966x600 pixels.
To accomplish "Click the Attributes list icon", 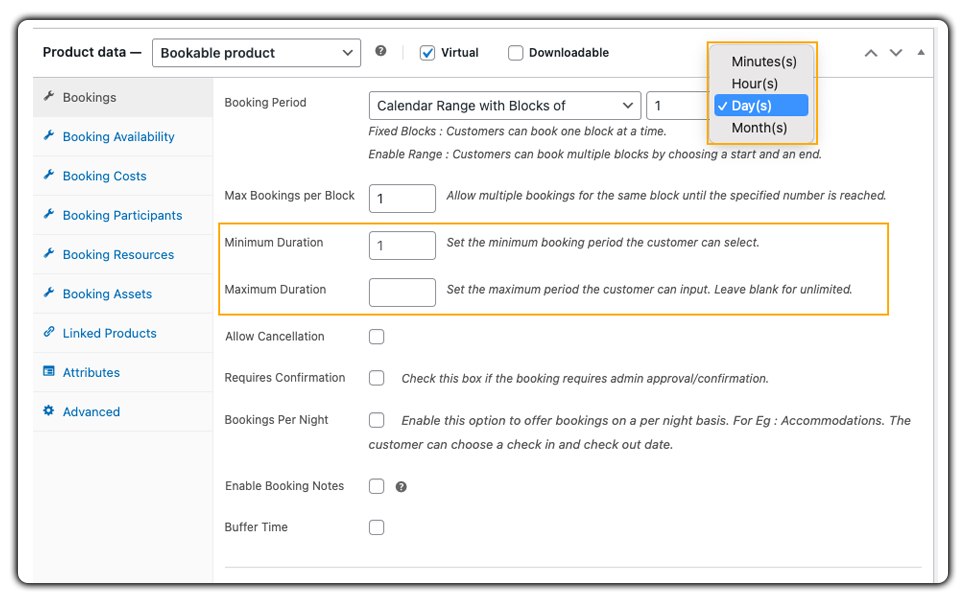I will coord(49,371).
